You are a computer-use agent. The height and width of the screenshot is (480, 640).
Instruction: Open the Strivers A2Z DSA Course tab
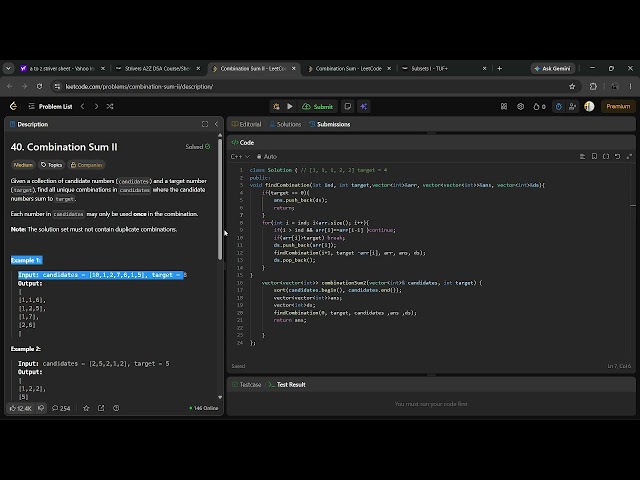tap(158, 69)
